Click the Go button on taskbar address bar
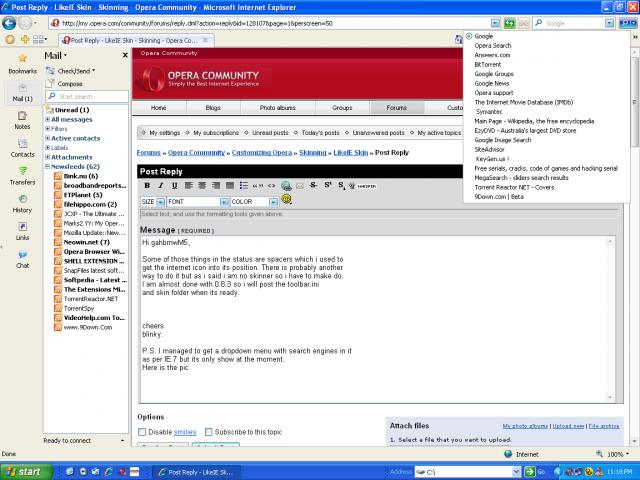 (x=535, y=472)
